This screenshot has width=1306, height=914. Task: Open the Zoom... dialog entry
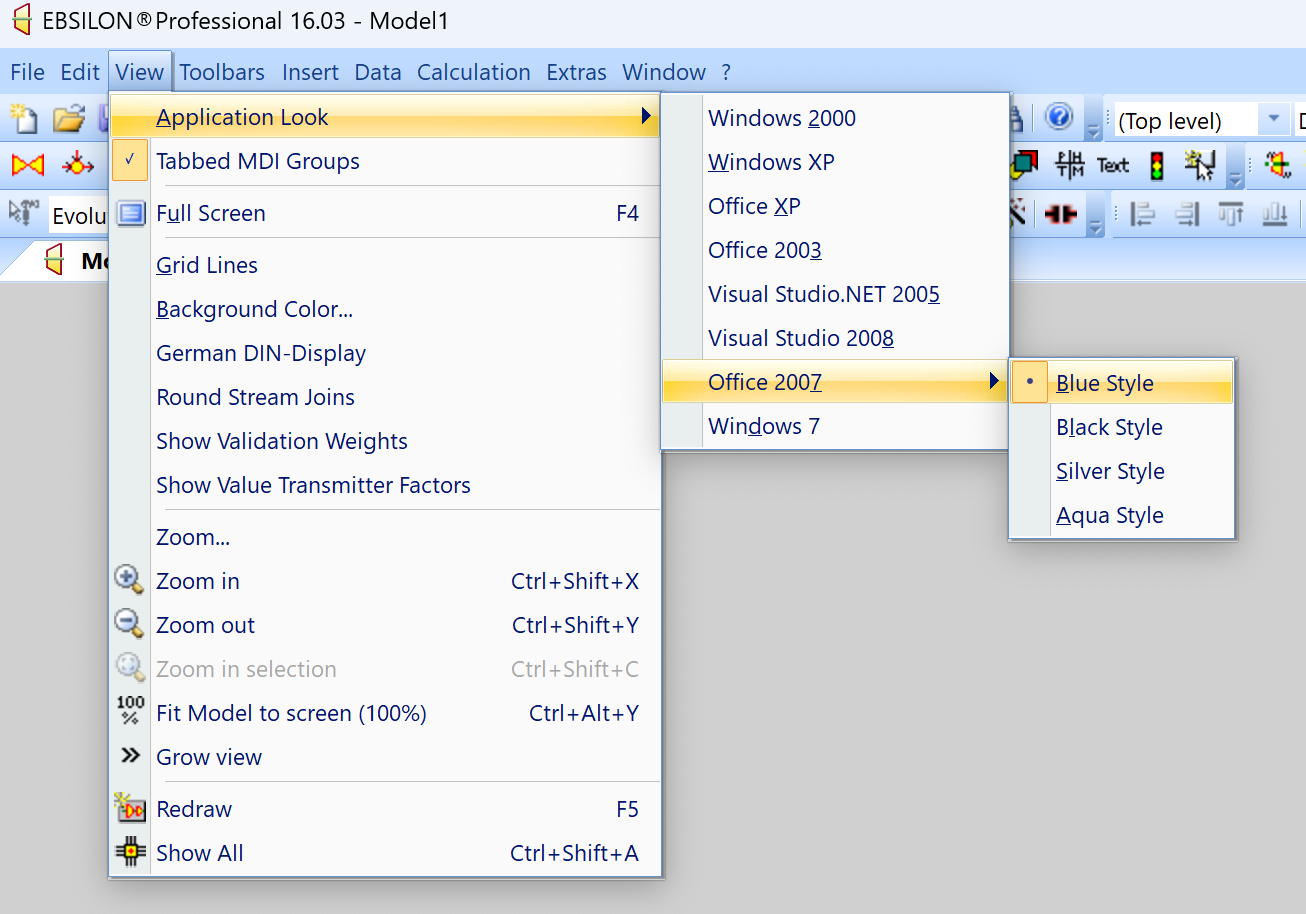point(385,537)
